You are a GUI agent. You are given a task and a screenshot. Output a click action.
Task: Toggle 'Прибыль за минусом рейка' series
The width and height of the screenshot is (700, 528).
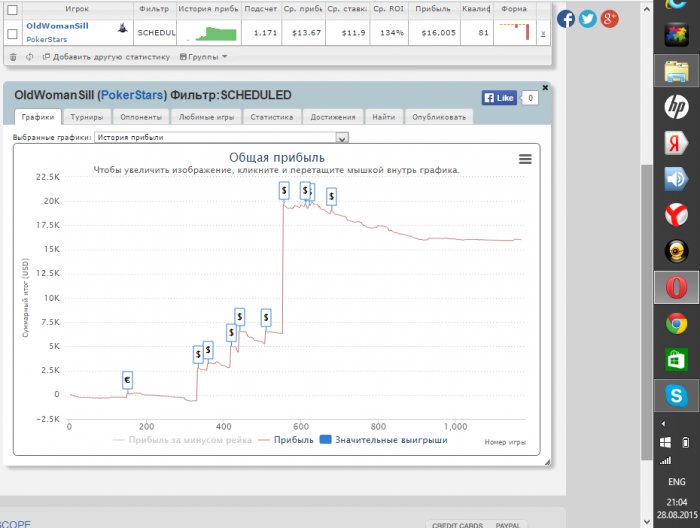point(182,440)
